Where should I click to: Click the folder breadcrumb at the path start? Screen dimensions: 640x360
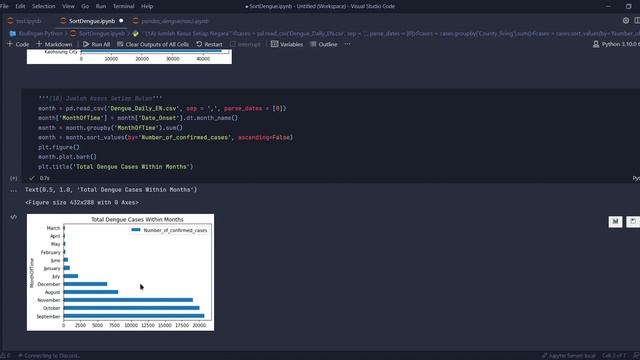pos(37,33)
